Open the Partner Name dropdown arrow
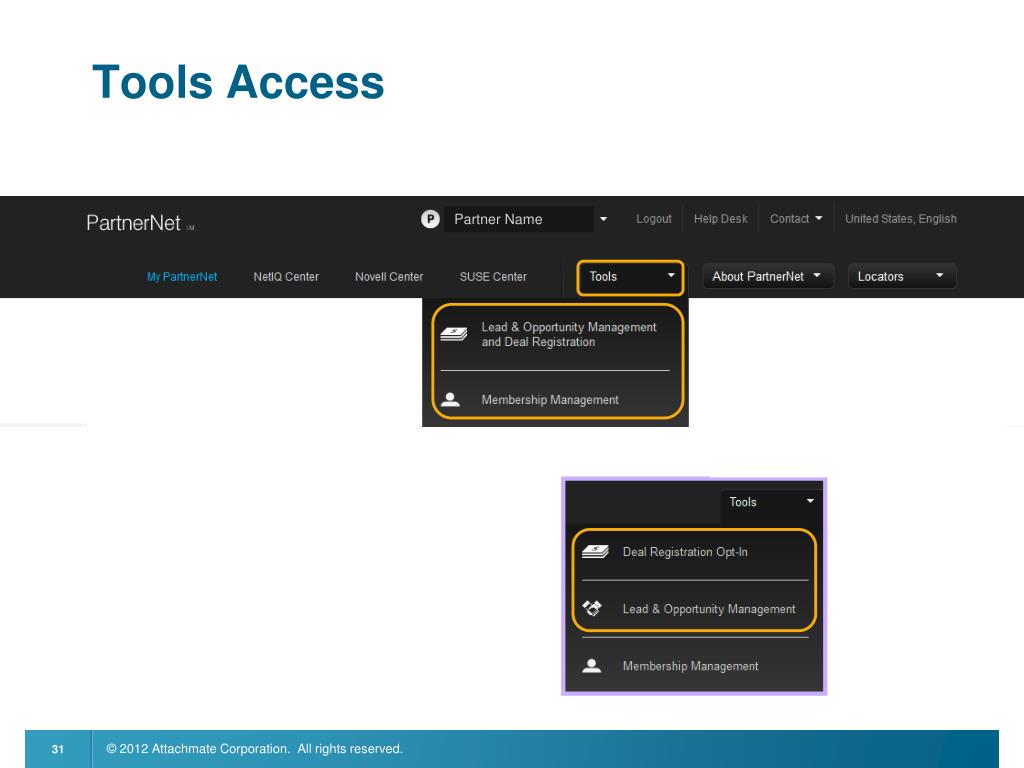The image size is (1024, 768). point(603,219)
